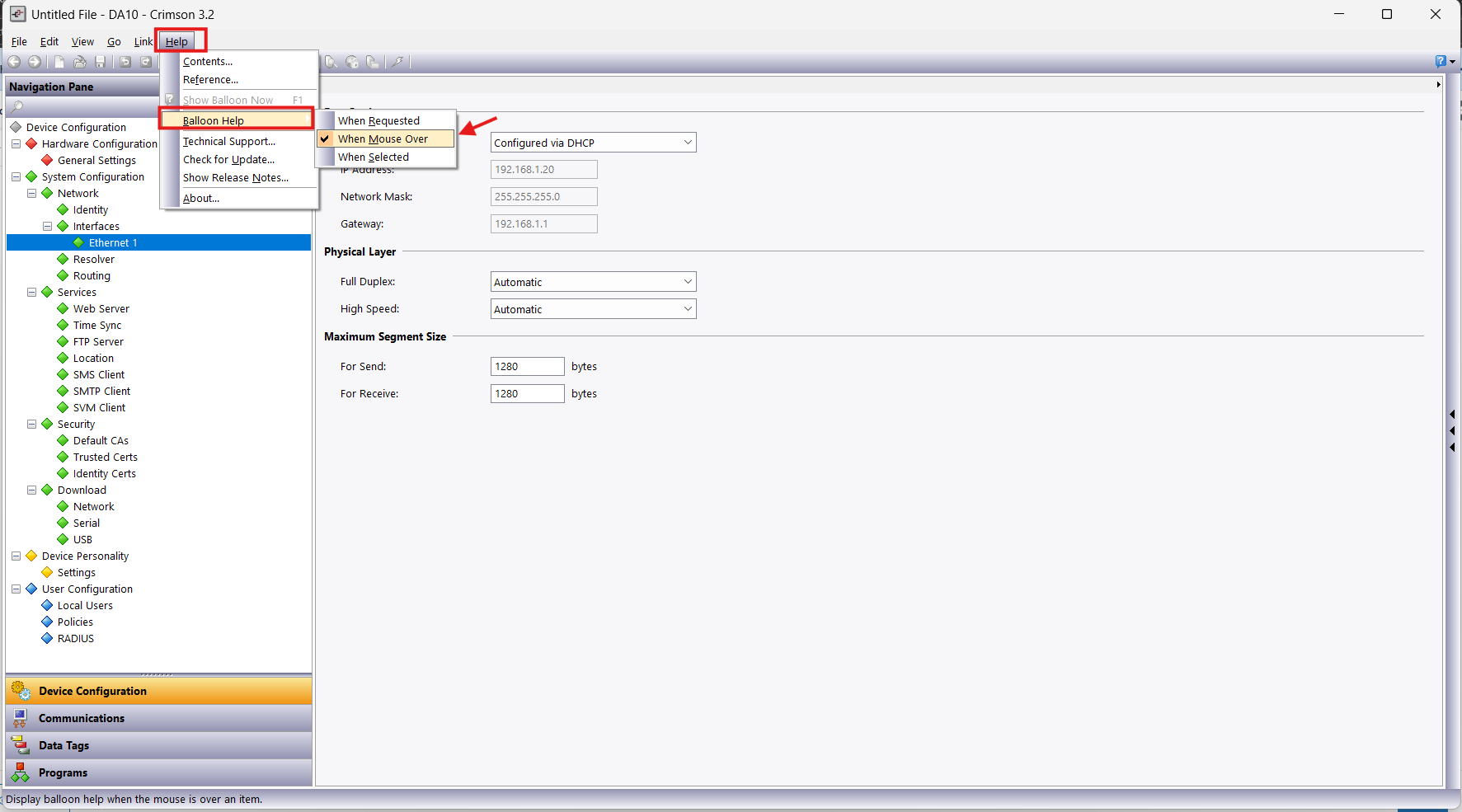This screenshot has width=1462, height=812.
Task: Click the Save disk icon in toolbar
Action: pyautogui.click(x=101, y=62)
